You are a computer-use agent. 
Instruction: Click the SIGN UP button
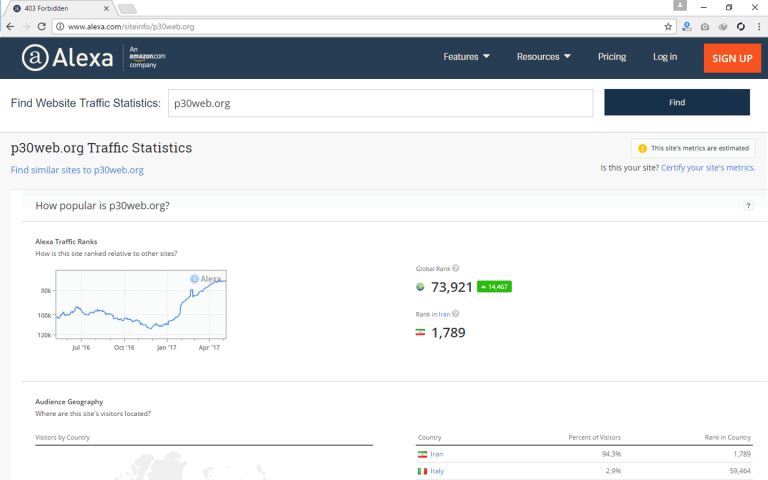pos(732,58)
